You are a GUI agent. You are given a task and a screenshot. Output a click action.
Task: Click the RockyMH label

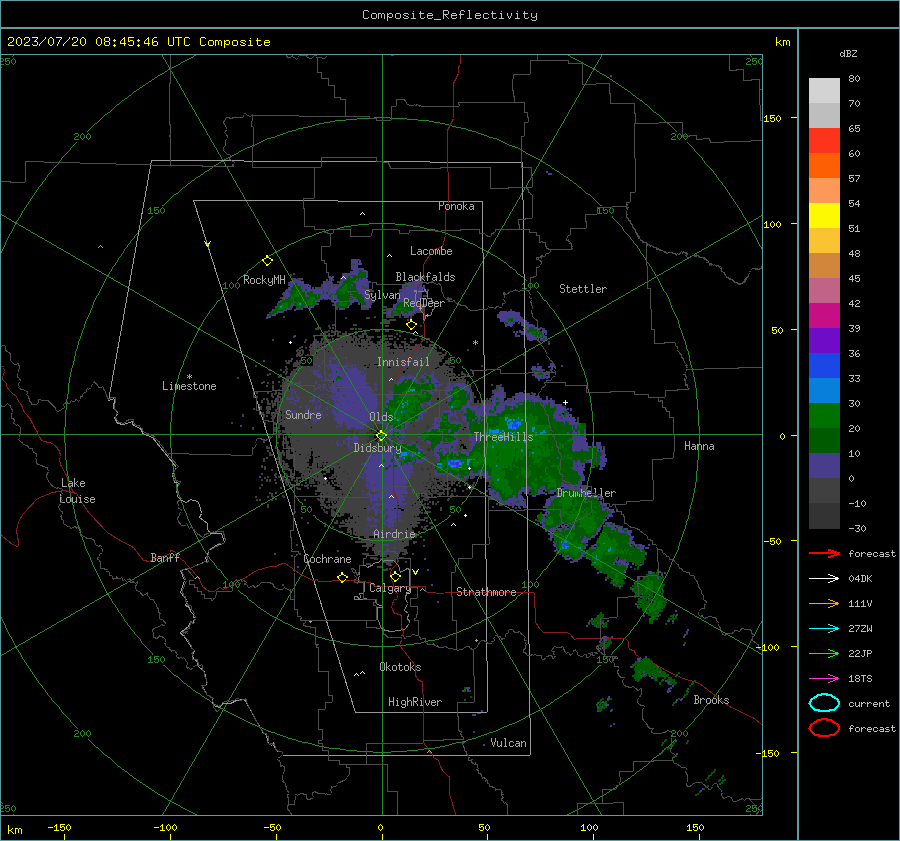coord(264,280)
